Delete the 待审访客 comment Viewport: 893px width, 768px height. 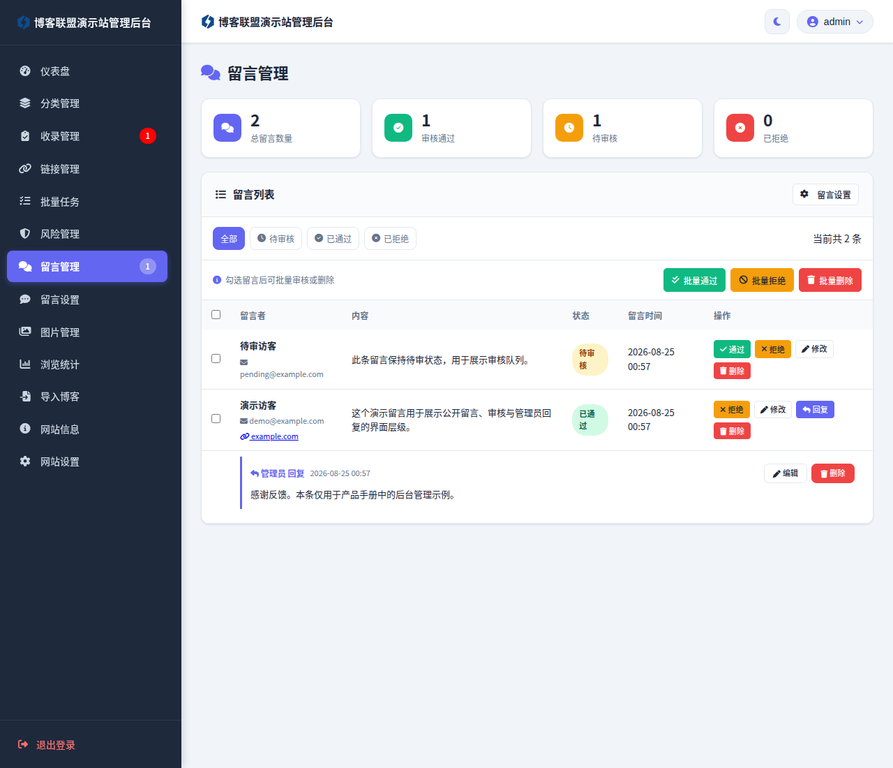pyautogui.click(x=732, y=371)
